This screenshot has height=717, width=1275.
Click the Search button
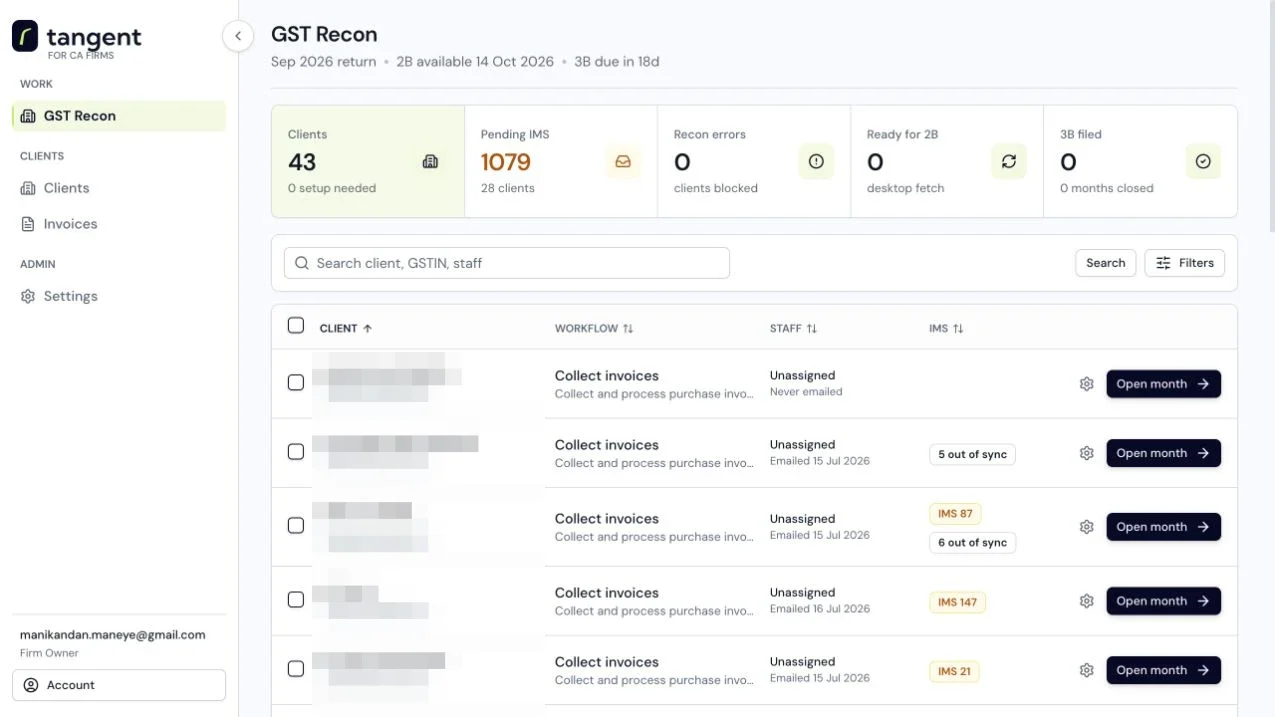(x=1105, y=263)
